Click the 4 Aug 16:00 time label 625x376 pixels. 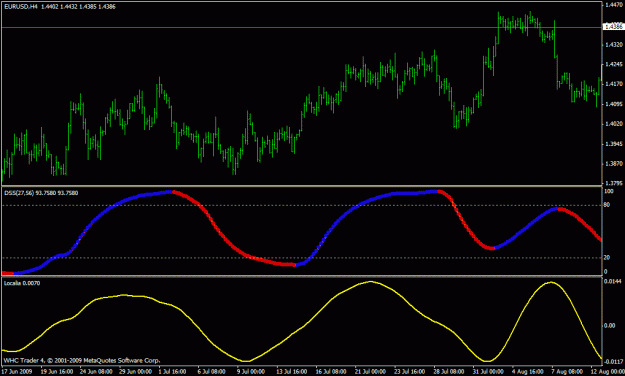tap(527, 372)
